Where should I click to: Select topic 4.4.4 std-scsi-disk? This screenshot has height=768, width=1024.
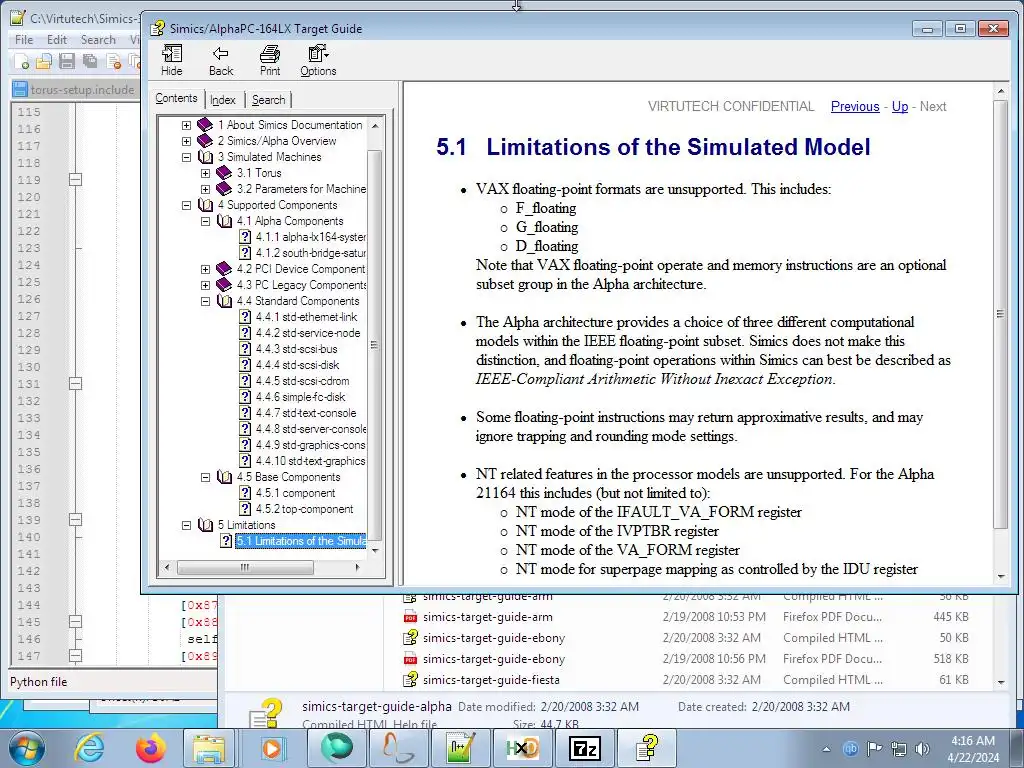pos(297,365)
